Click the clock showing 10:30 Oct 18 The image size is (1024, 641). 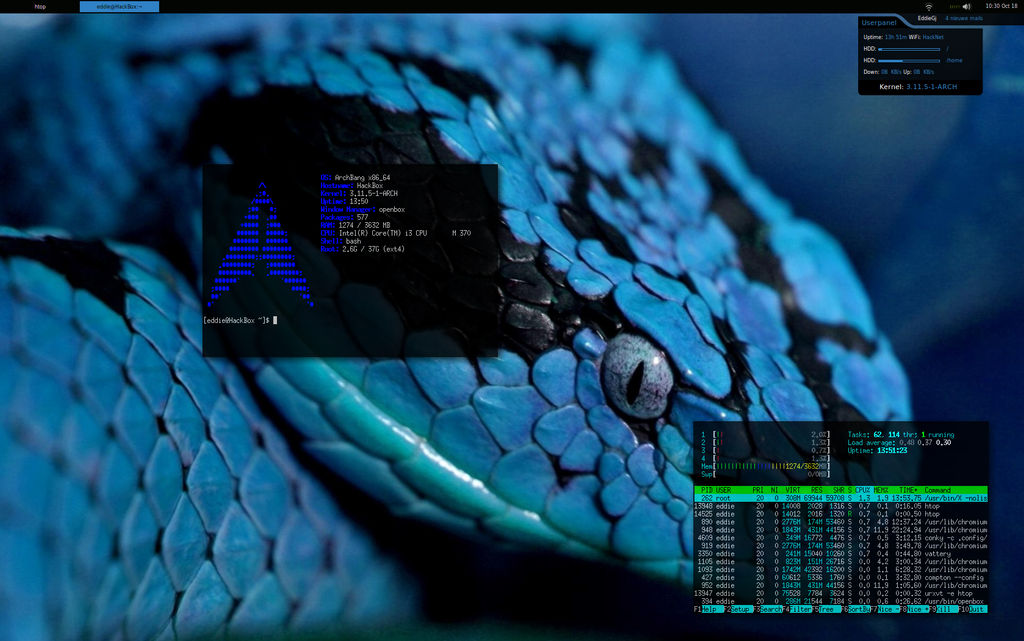(x=1001, y=6)
